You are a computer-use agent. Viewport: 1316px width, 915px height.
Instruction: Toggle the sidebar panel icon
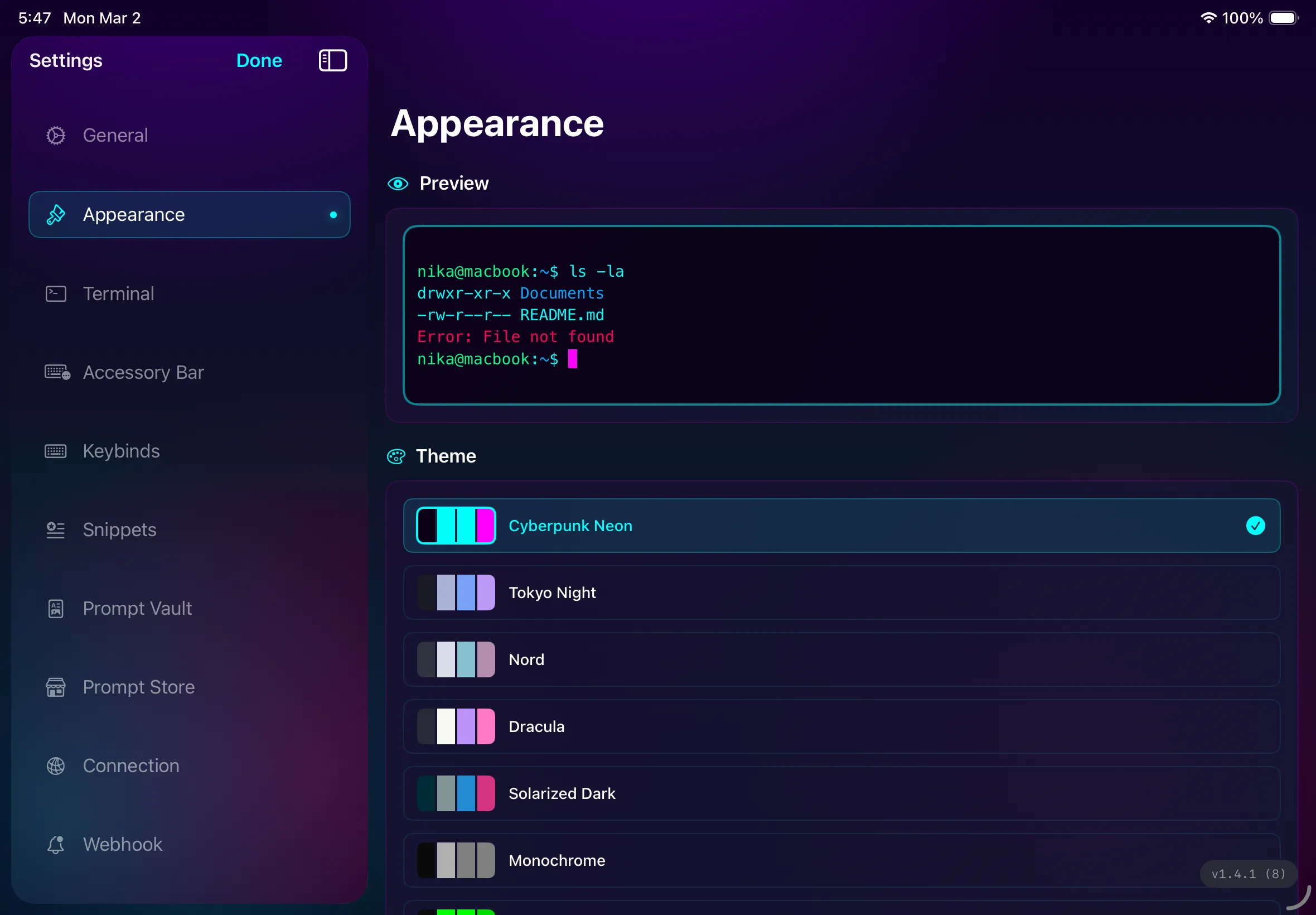click(332, 60)
